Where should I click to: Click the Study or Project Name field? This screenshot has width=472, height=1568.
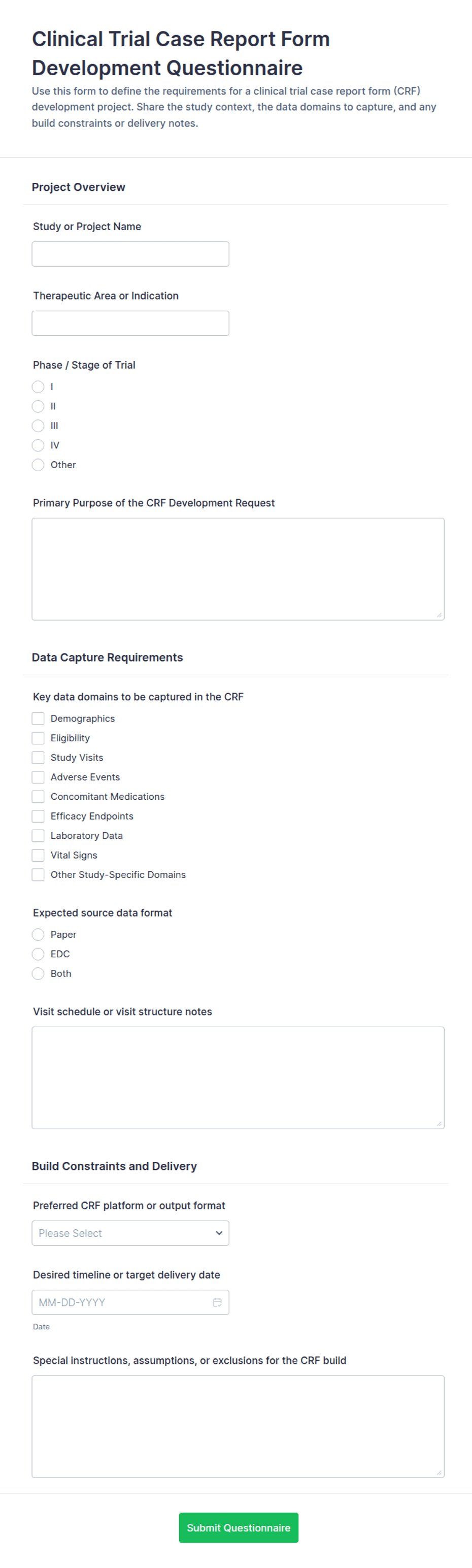pyautogui.click(x=130, y=254)
